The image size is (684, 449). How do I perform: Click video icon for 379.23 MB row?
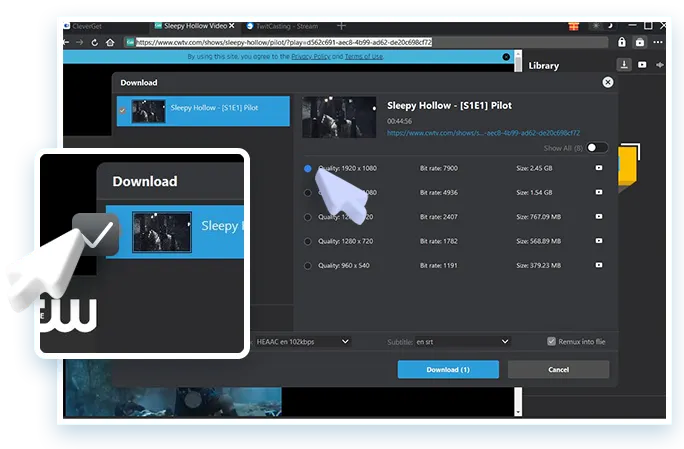(599, 265)
